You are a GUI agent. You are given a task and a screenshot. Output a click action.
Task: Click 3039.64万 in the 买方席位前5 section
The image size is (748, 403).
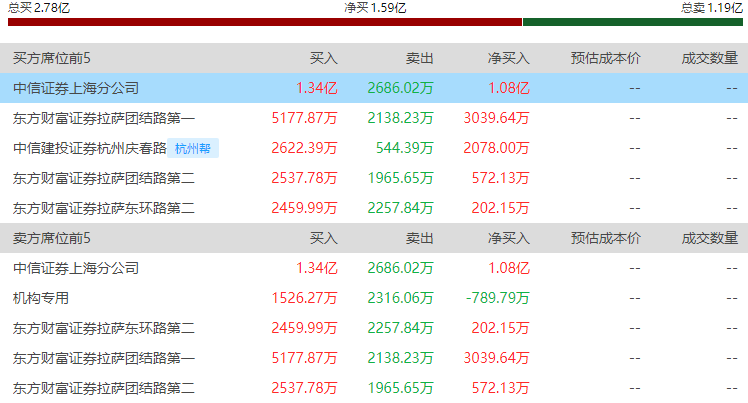[x=497, y=118]
